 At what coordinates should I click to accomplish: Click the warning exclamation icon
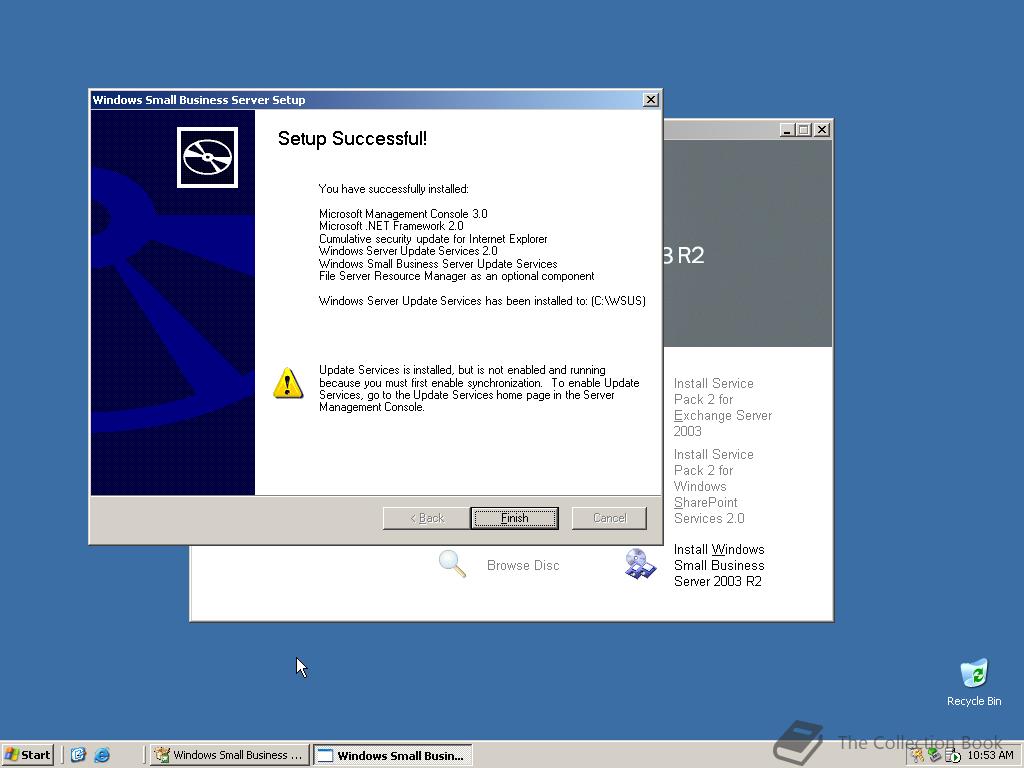[288, 383]
